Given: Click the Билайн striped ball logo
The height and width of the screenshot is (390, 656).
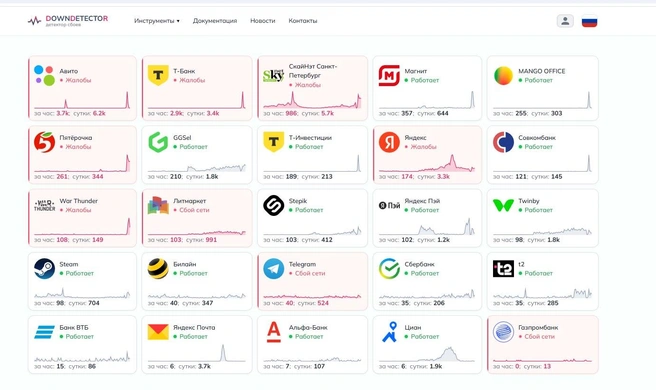Looking at the screenshot, I should [x=158, y=269].
